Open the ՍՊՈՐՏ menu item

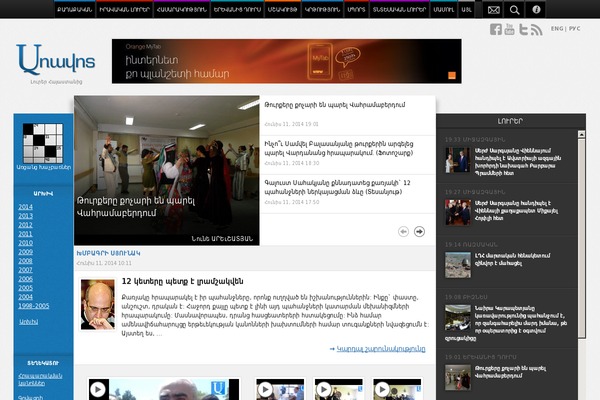click(x=356, y=10)
